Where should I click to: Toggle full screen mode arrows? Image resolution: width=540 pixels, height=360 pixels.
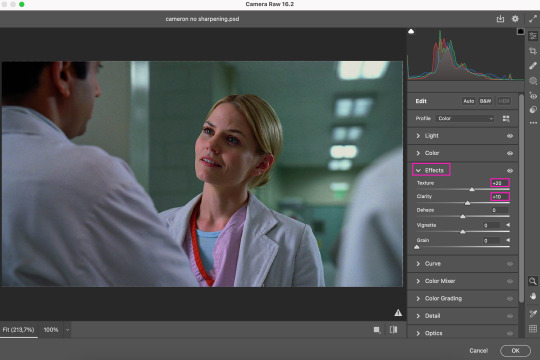click(x=533, y=19)
